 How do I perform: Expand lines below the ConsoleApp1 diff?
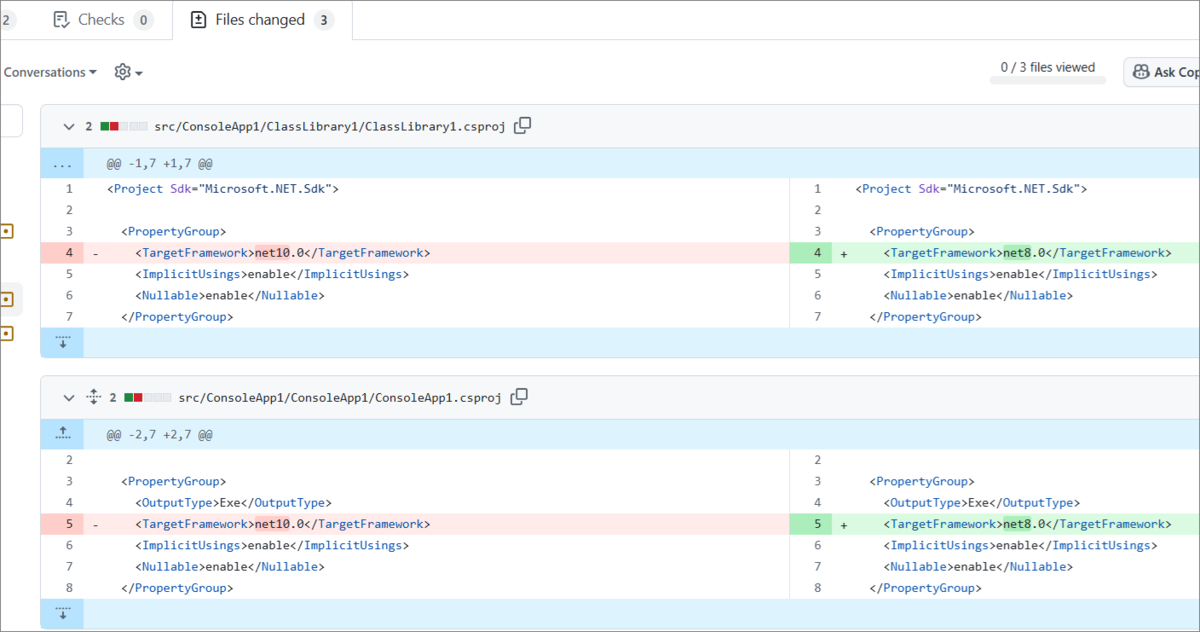click(62, 613)
